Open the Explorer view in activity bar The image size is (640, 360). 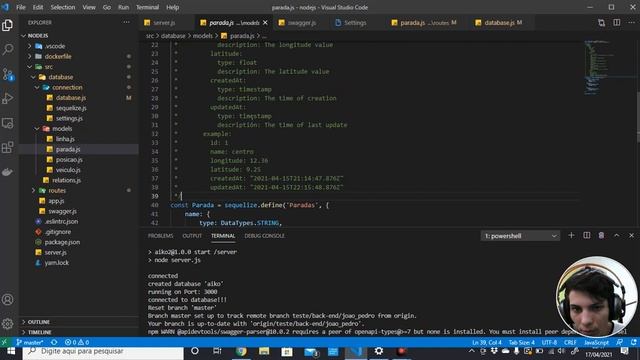pos(7,25)
